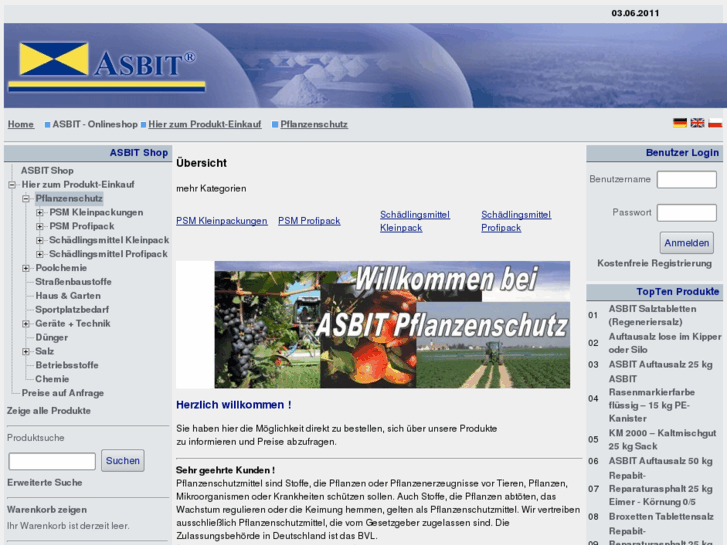The width and height of the screenshot is (727, 545).
Task: Open Warenkorb zeigen link
Action: point(47,510)
